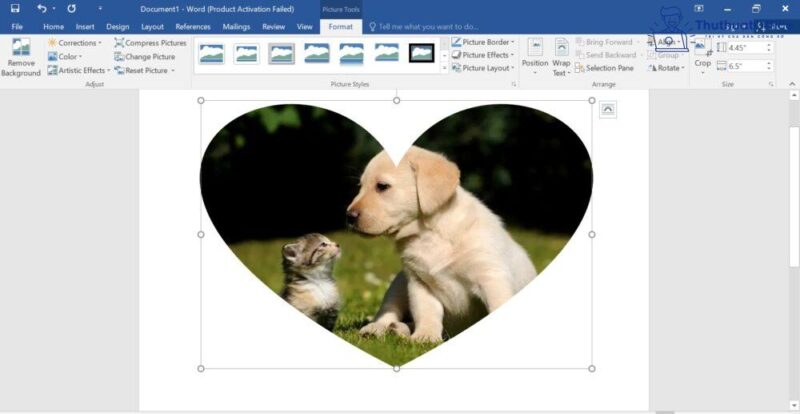Increase picture height with up stepper

tap(768, 45)
